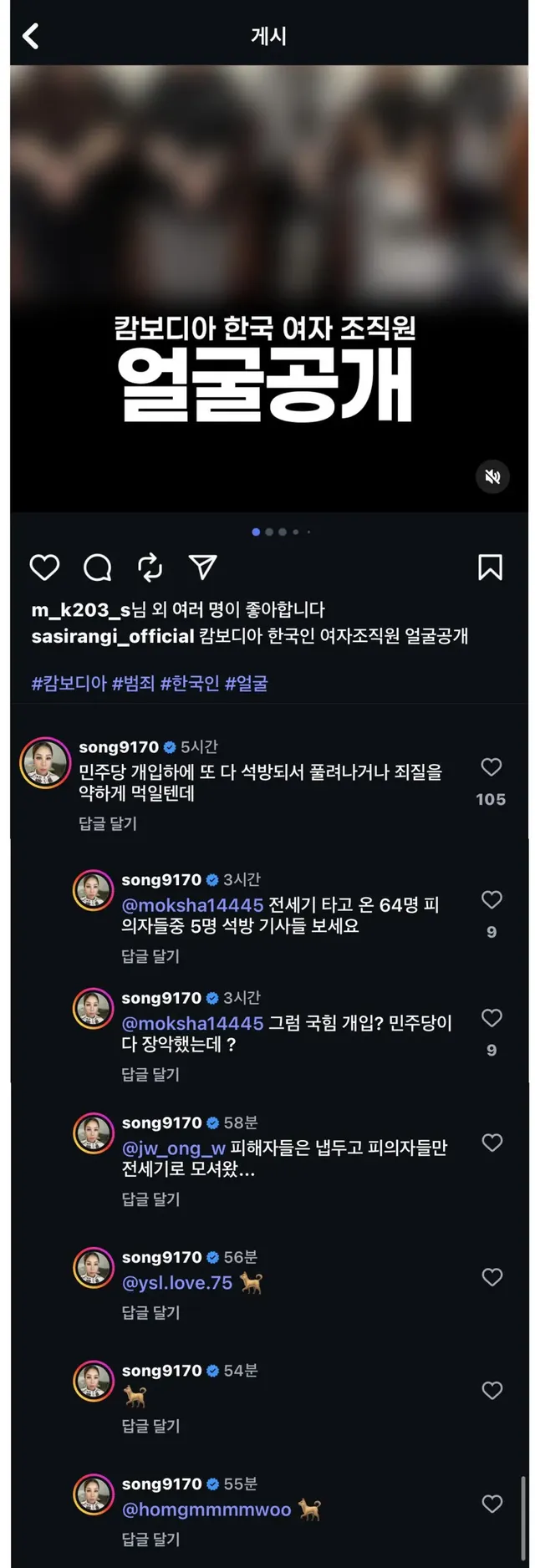Like the sasirangi_official post

44,568
